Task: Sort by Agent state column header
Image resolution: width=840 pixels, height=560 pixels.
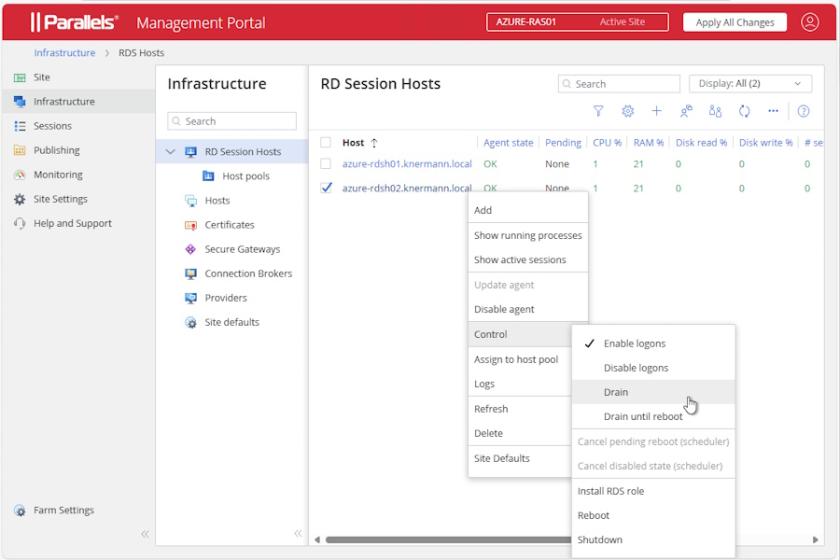Action: pyautogui.click(x=508, y=143)
